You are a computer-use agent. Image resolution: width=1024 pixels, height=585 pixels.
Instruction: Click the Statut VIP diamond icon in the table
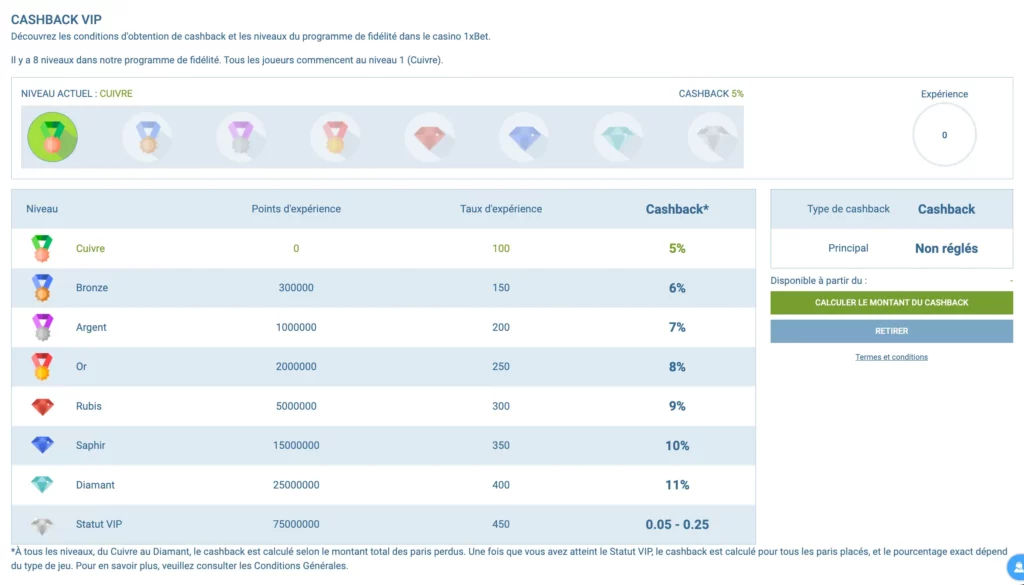point(42,526)
